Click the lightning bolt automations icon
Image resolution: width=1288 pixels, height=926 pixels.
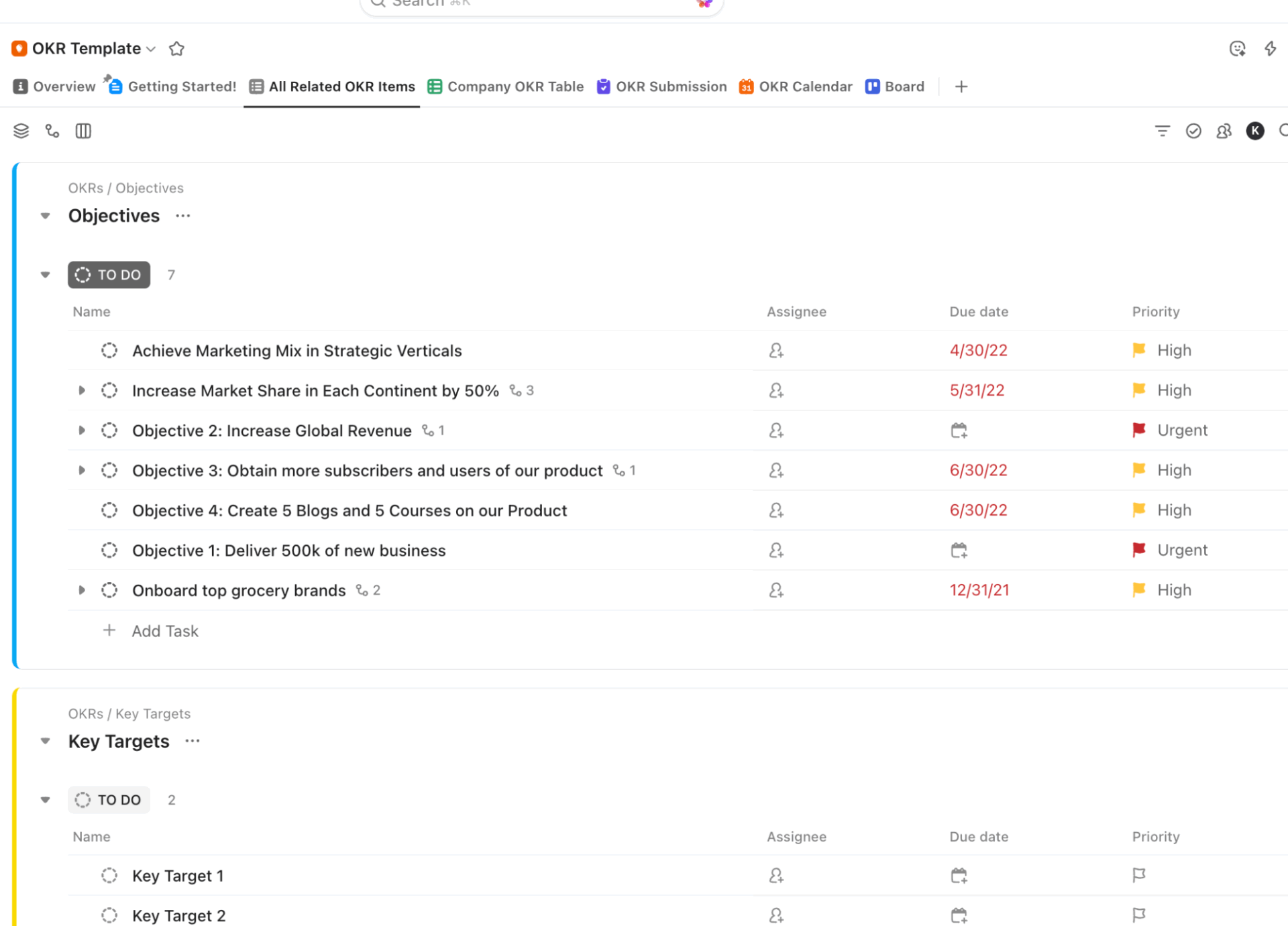1270,48
